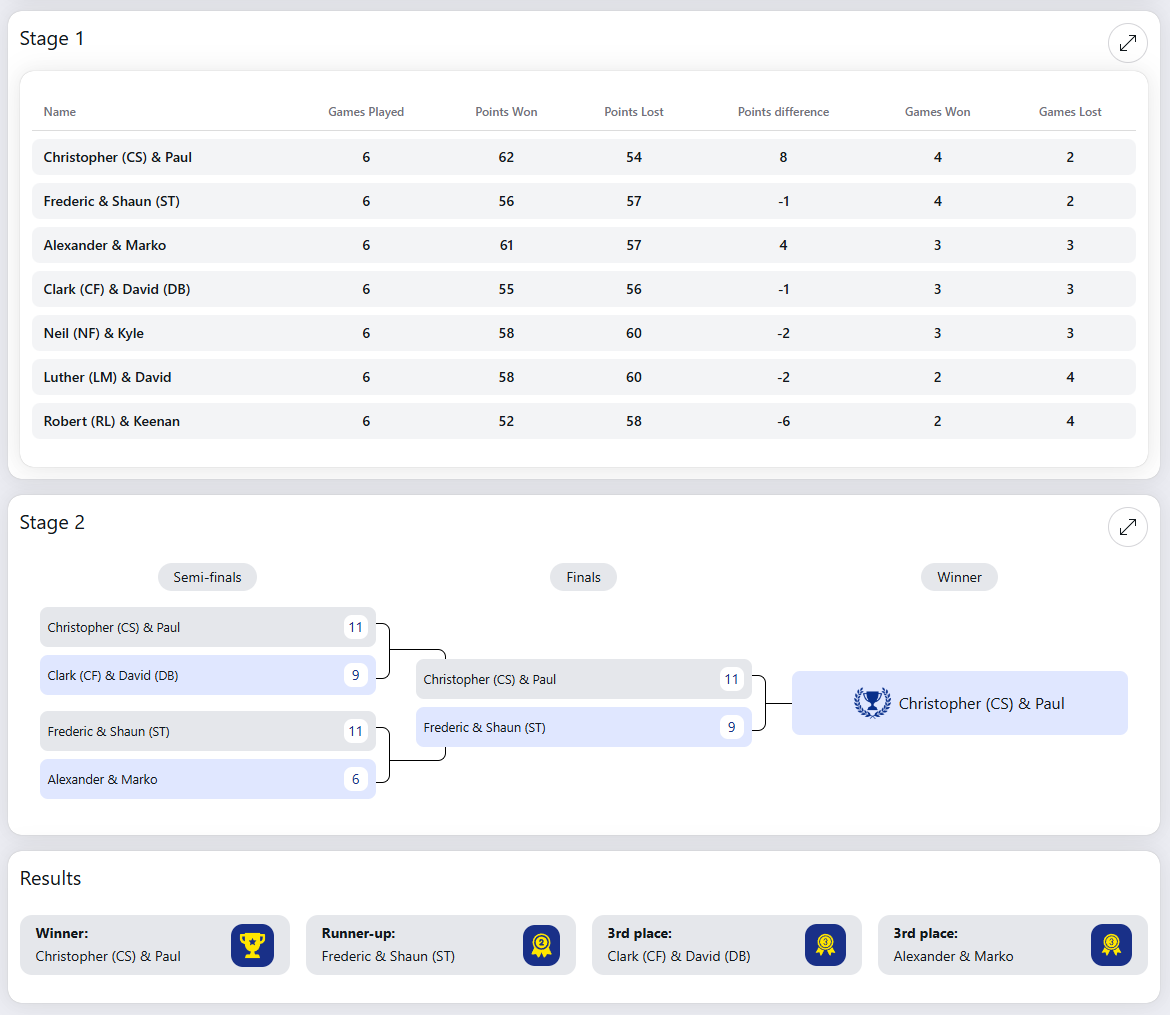Click Clark & David's 3rd place medal icon
The width and height of the screenshot is (1170, 1015).
pos(825,945)
